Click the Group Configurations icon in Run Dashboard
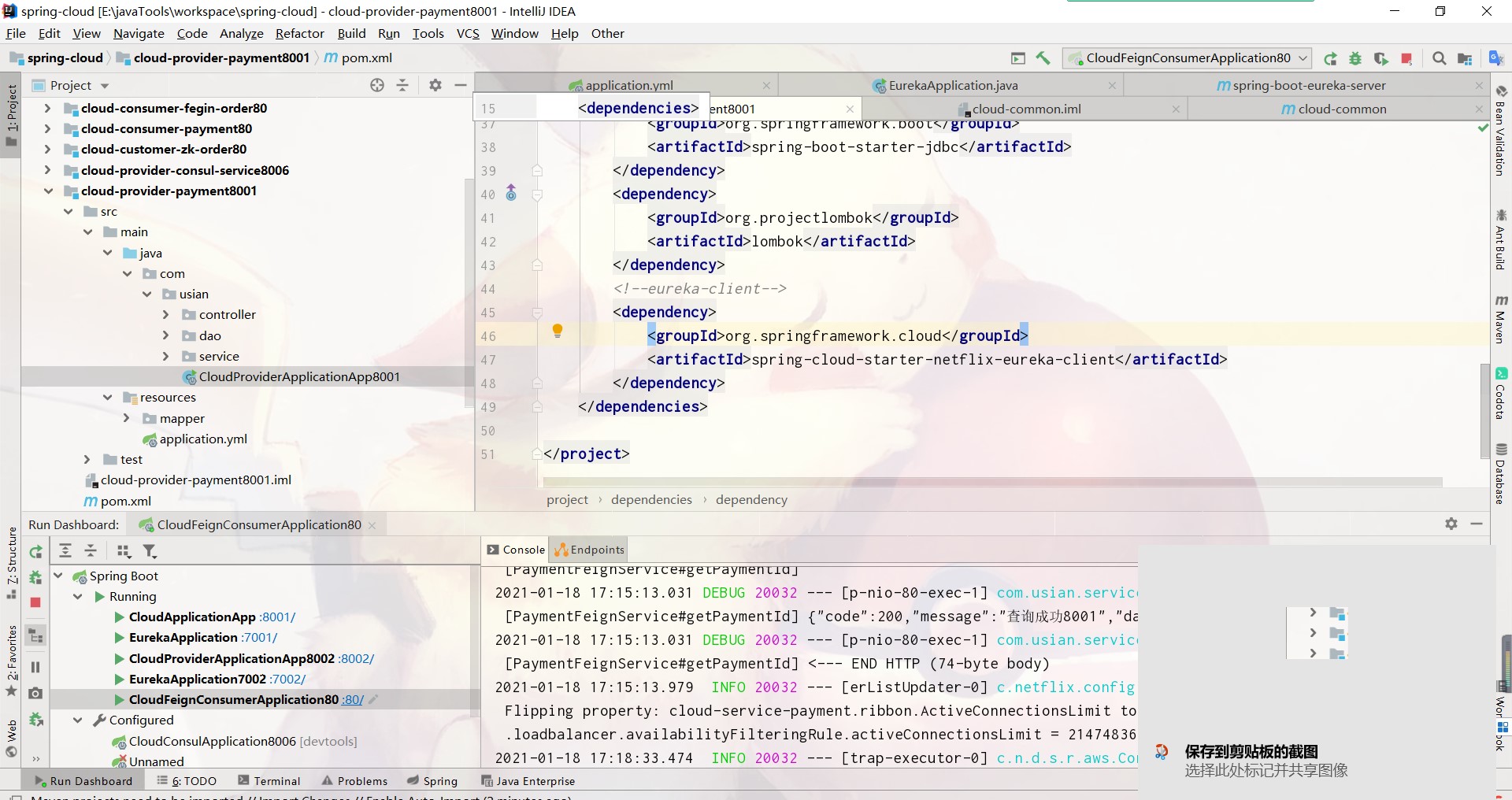The image size is (1512, 800). click(x=124, y=551)
